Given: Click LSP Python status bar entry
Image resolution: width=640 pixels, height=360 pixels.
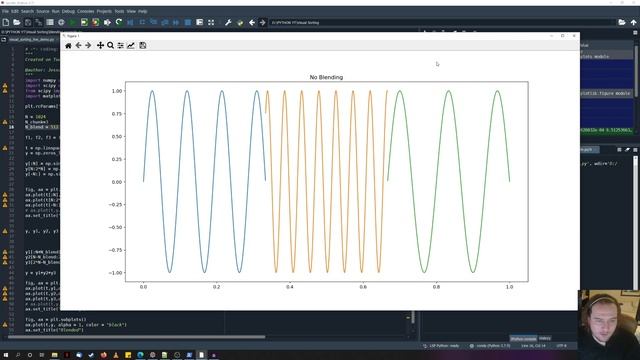Looking at the screenshot, I should point(441,346).
